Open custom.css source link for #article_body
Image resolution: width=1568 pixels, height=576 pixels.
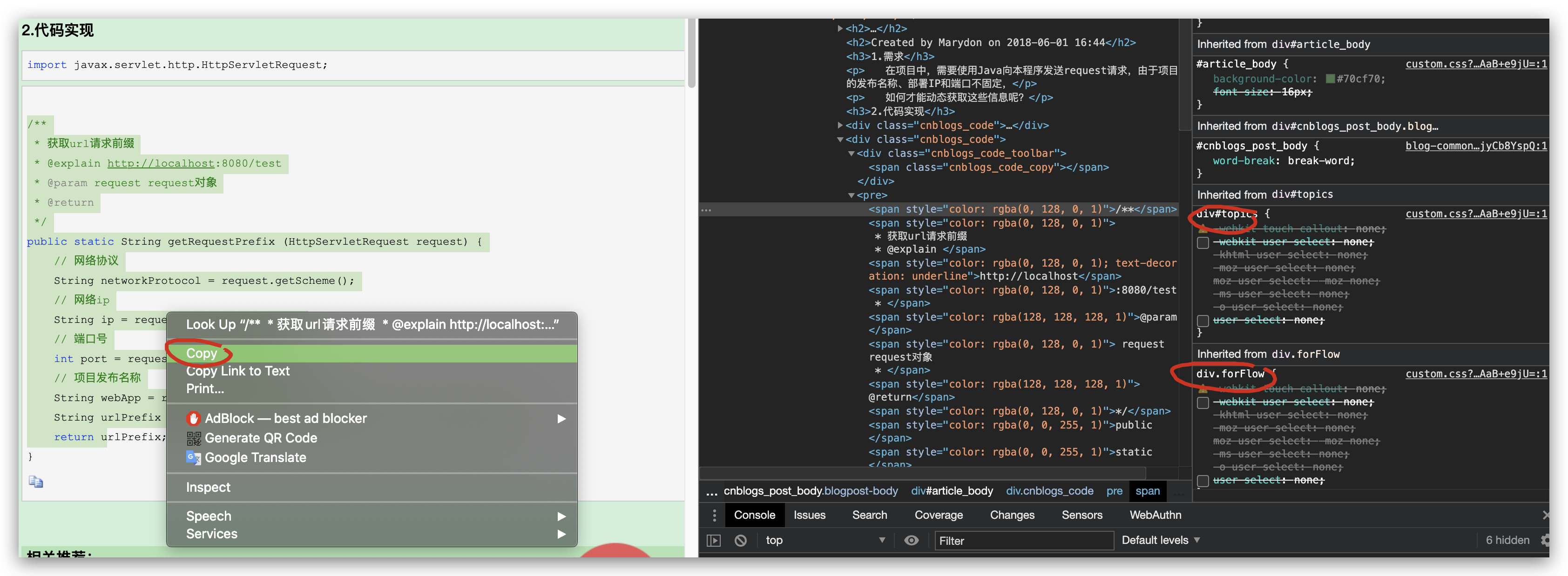(1475, 64)
